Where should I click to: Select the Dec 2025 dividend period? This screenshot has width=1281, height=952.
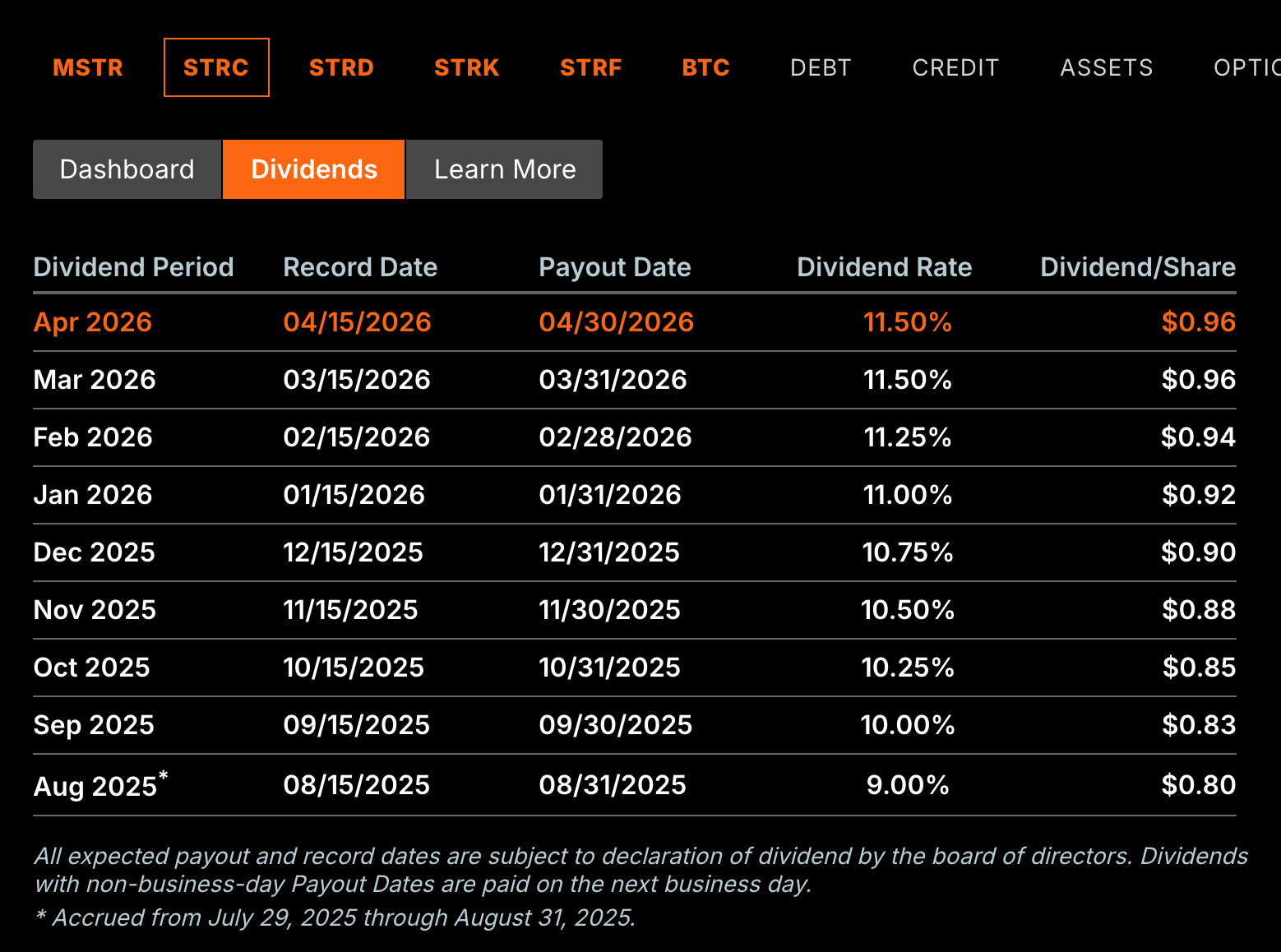point(94,552)
